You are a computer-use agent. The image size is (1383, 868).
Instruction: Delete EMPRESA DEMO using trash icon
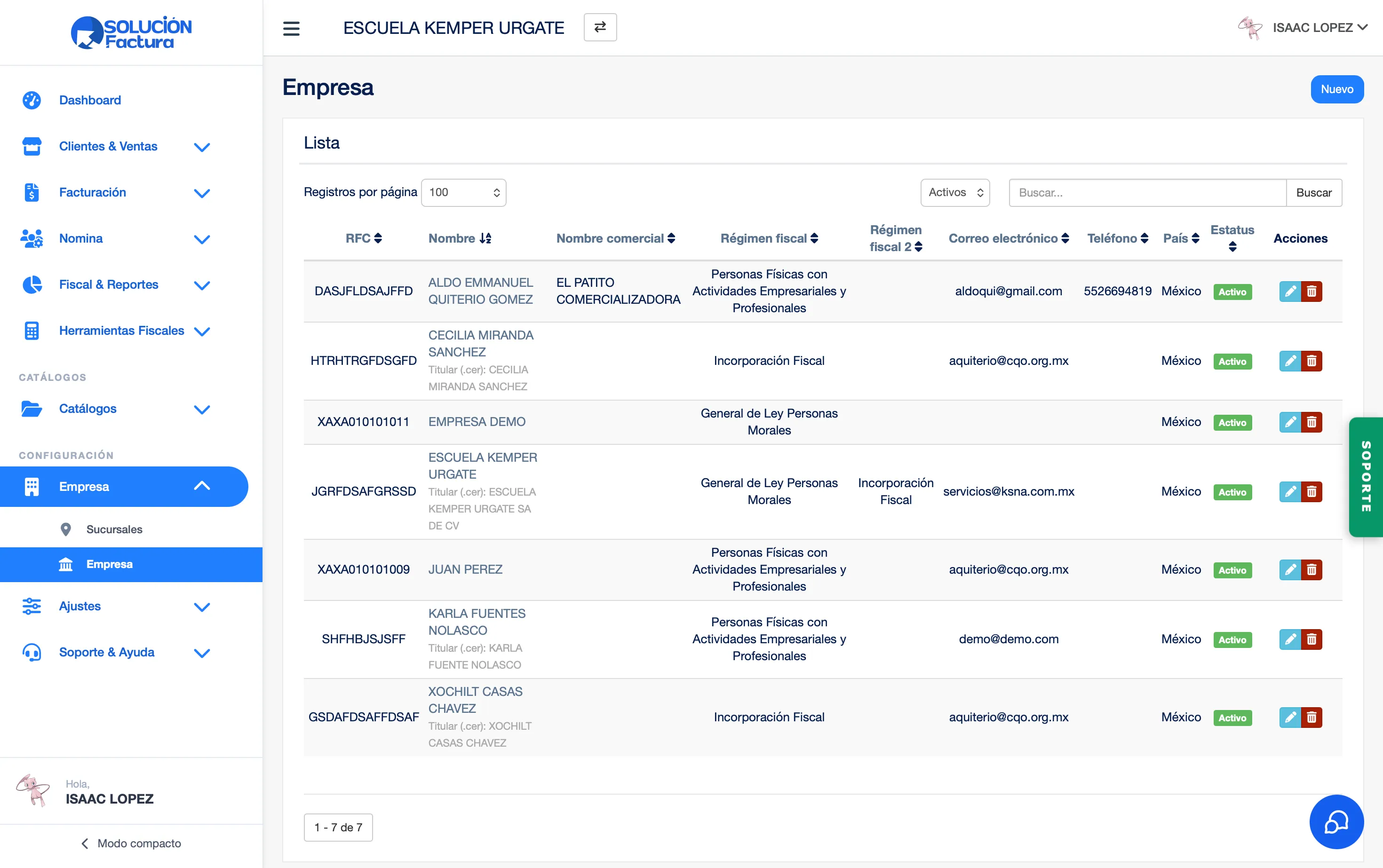[x=1312, y=422]
